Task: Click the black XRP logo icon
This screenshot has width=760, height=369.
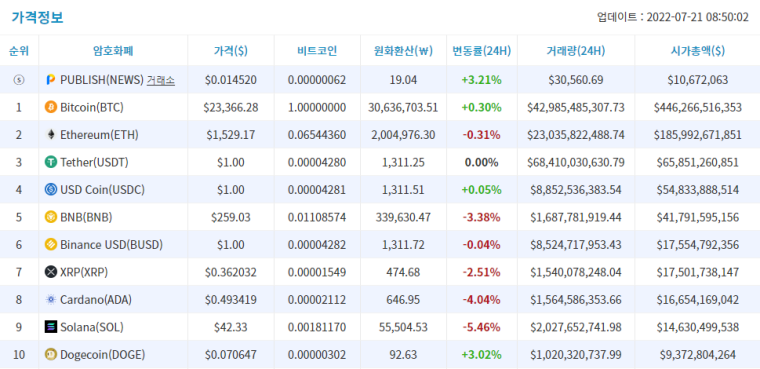Action: (51, 272)
